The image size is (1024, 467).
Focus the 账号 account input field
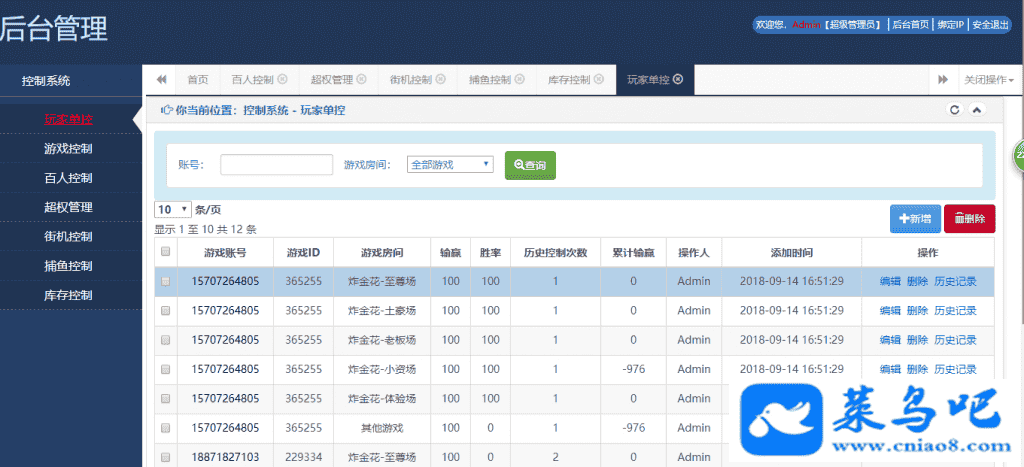coord(276,165)
